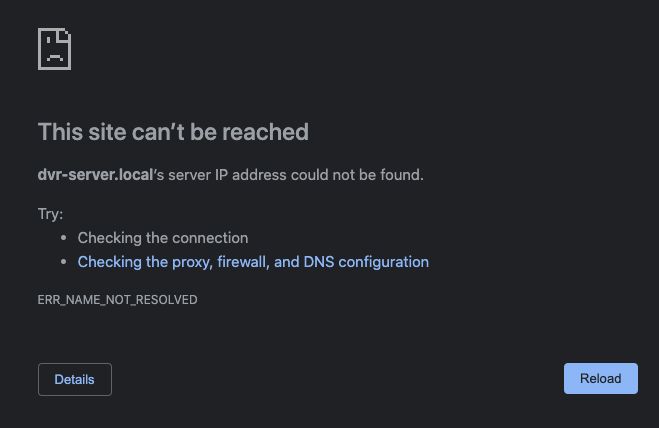Click the ERR_NAME_NOT_RESOLVED error code
The image size is (659, 428).
click(117, 299)
